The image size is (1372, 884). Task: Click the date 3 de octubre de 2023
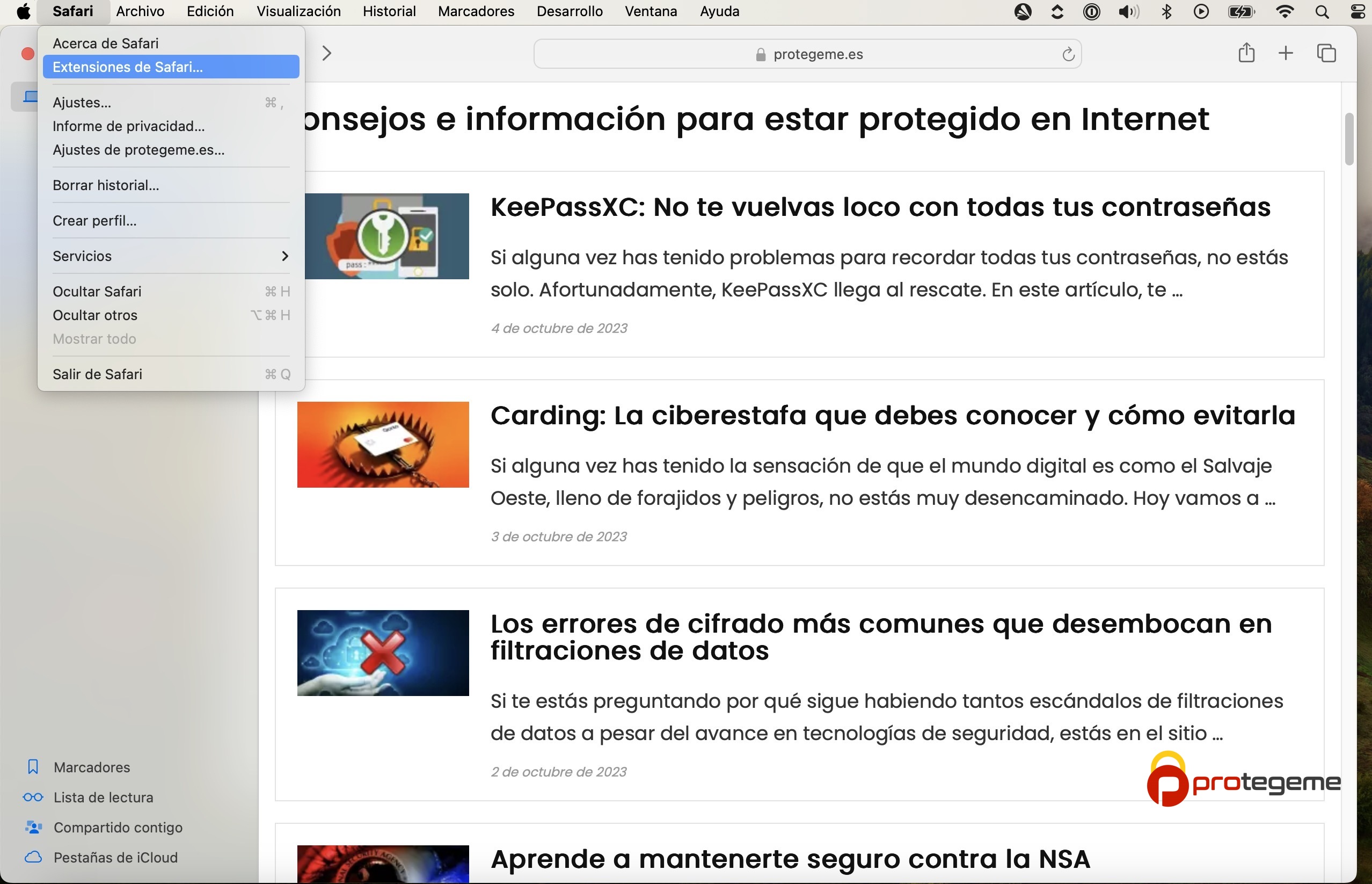click(x=559, y=537)
